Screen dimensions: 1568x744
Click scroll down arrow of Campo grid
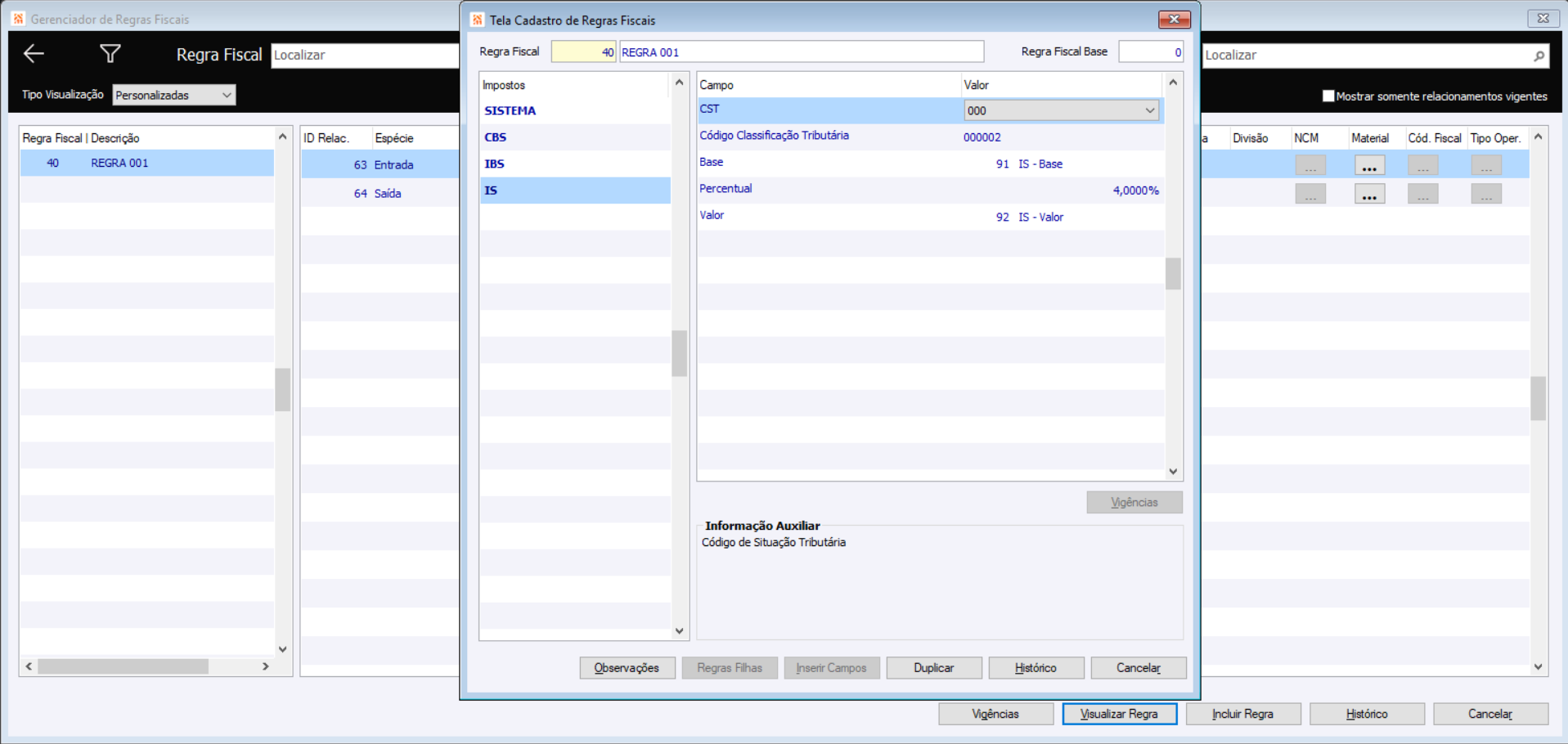pos(1173,472)
